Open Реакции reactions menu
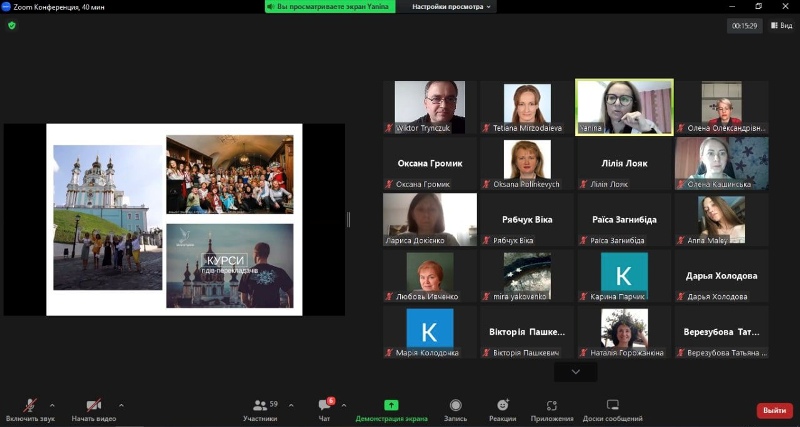This screenshot has width=800, height=427. [x=503, y=410]
